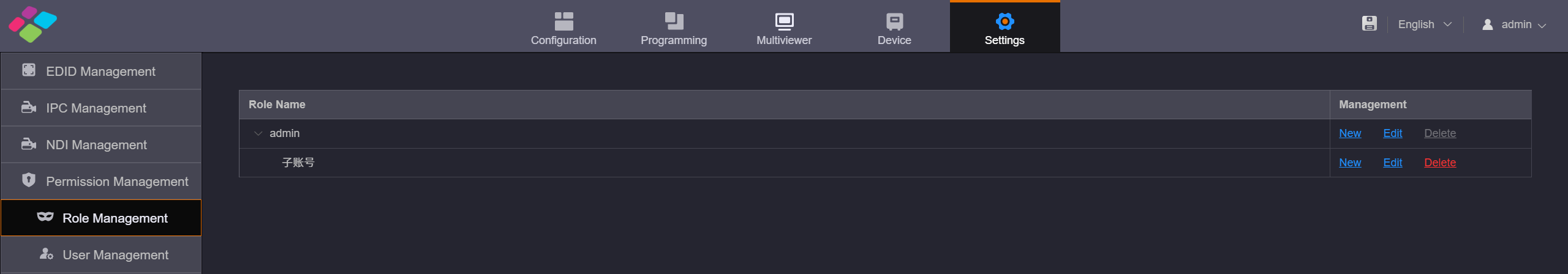
Task: Click Edit link for admin role
Action: (x=1392, y=133)
